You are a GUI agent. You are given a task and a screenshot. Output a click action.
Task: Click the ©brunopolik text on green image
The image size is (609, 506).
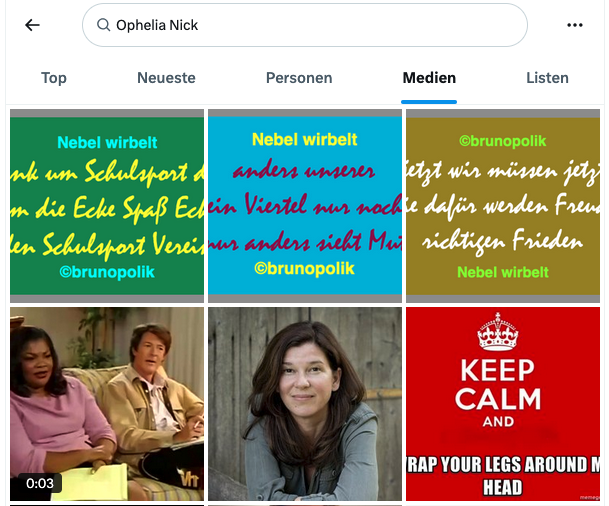107,272
